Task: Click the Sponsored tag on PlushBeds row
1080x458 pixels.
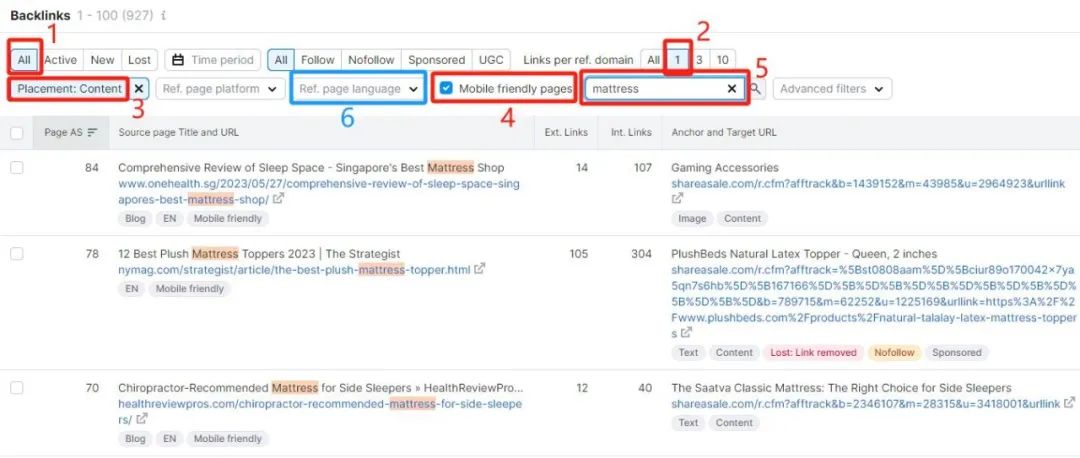Action: (x=957, y=353)
